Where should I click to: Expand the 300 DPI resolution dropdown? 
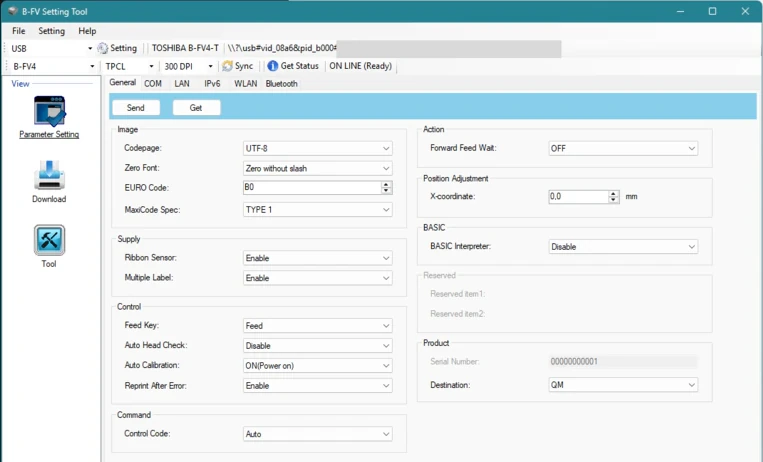[210, 66]
